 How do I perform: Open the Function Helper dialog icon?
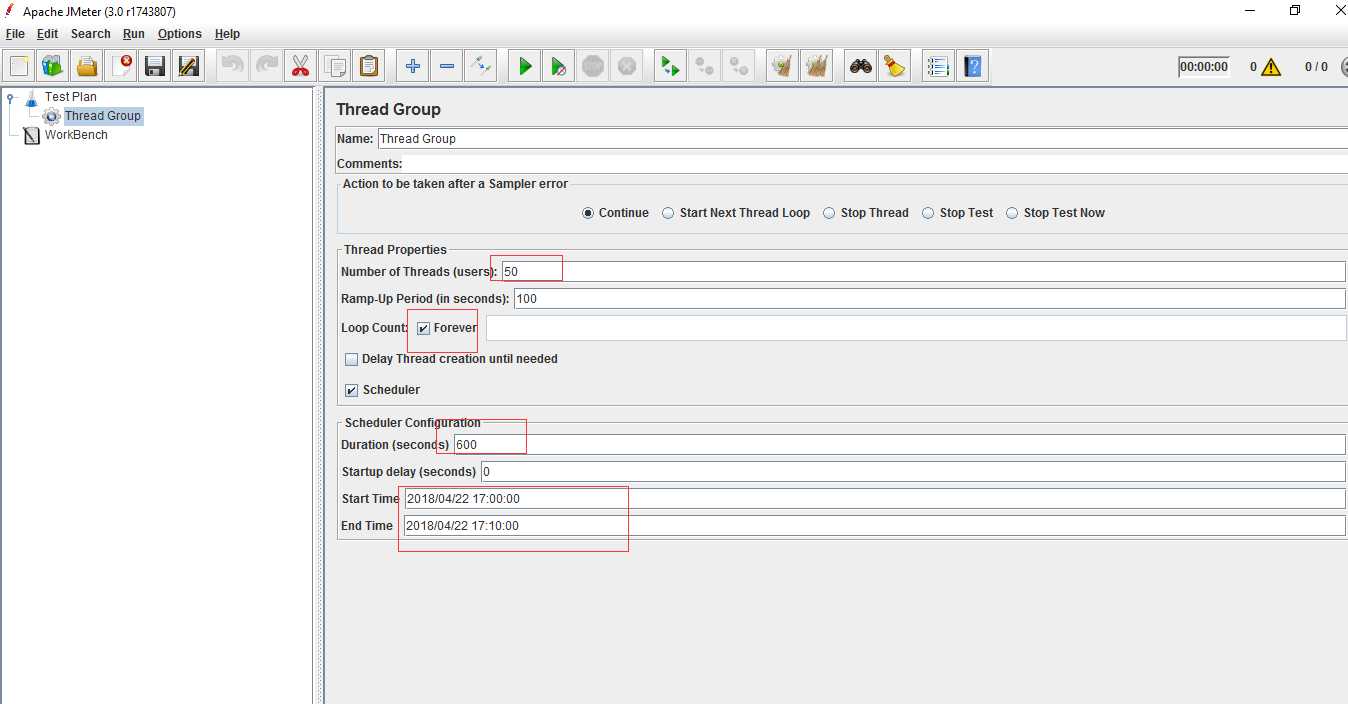[x=938, y=67]
